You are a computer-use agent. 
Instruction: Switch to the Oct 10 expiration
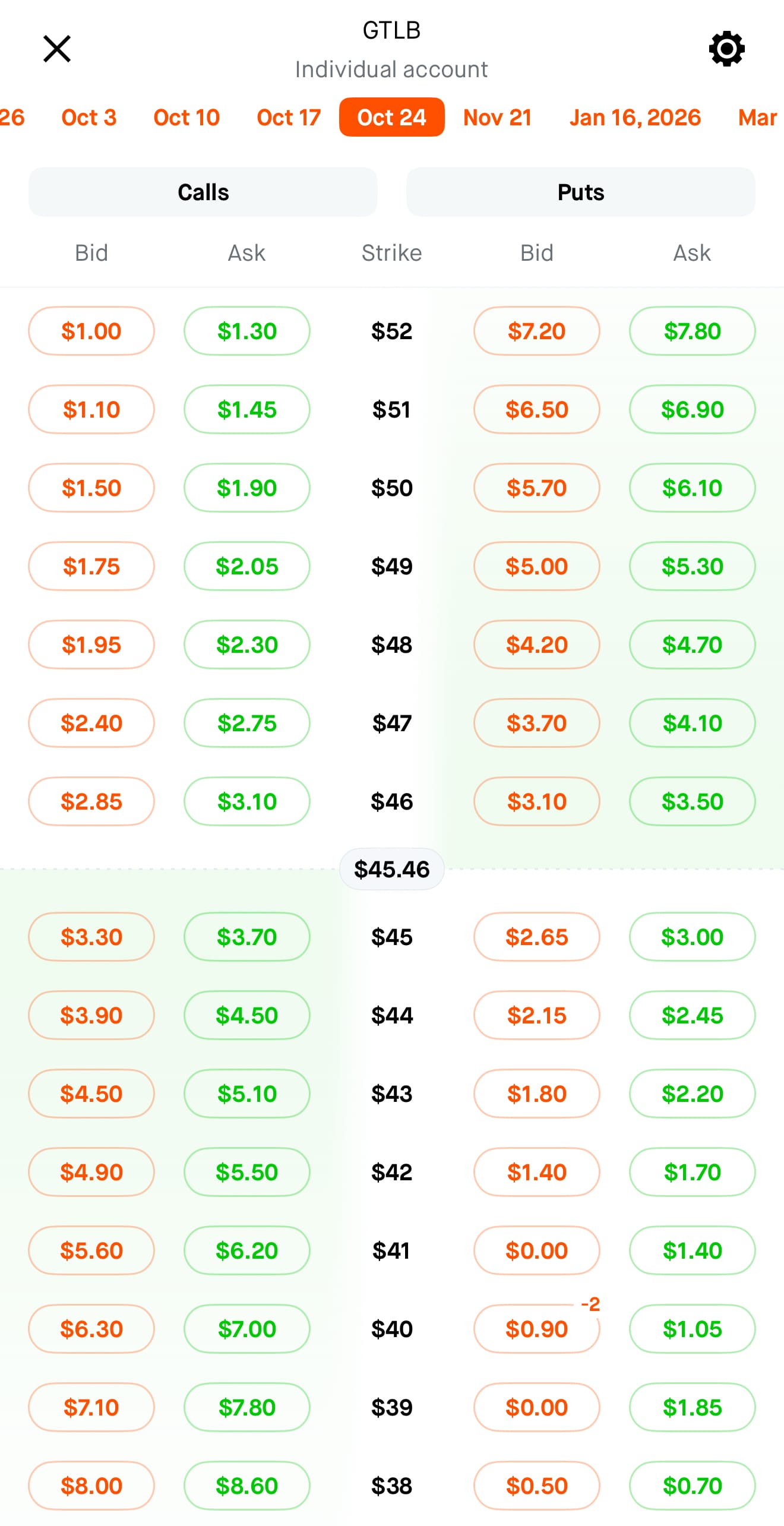click(186, 118)
